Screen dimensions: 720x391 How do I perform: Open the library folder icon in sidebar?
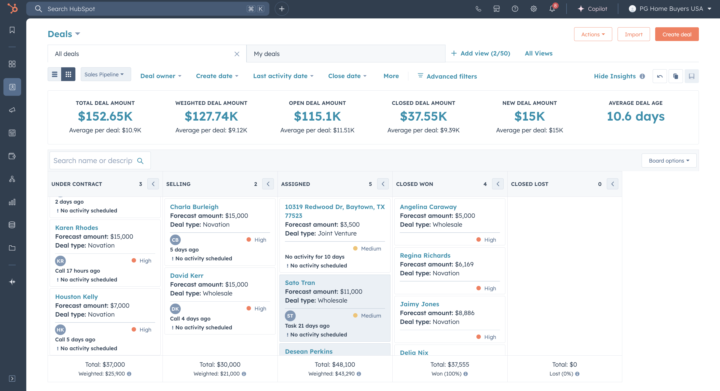pos(12,248)
